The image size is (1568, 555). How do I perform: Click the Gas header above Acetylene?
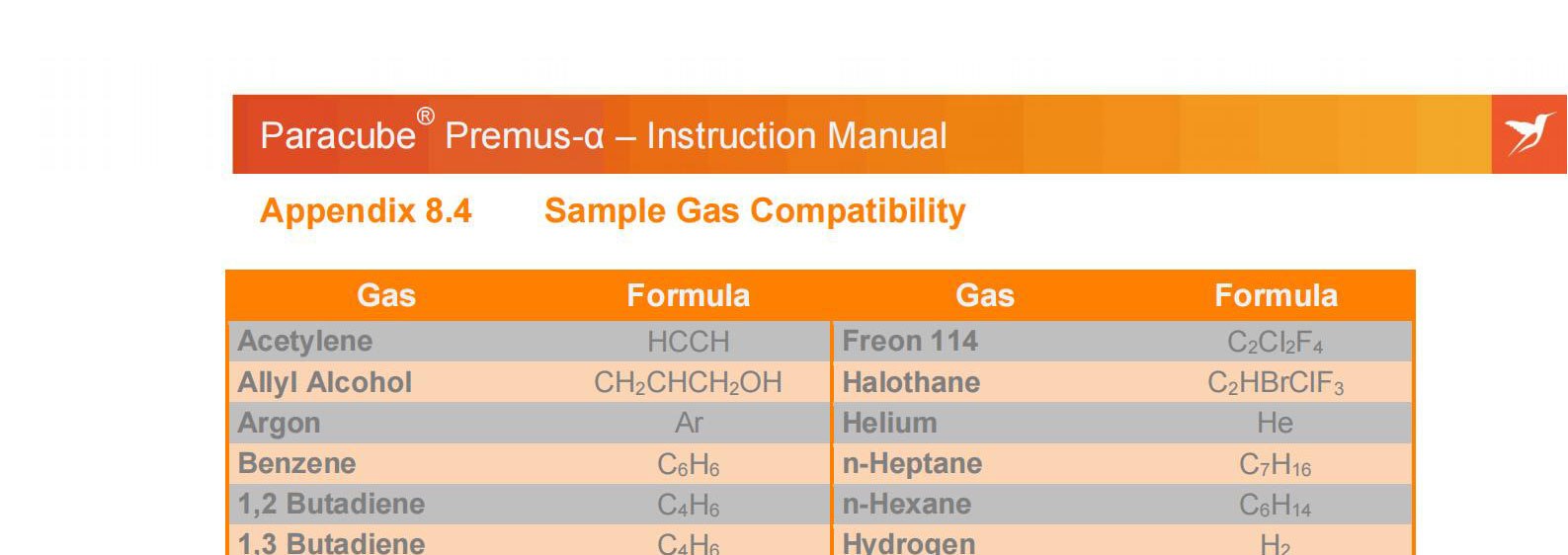point(385,295)
